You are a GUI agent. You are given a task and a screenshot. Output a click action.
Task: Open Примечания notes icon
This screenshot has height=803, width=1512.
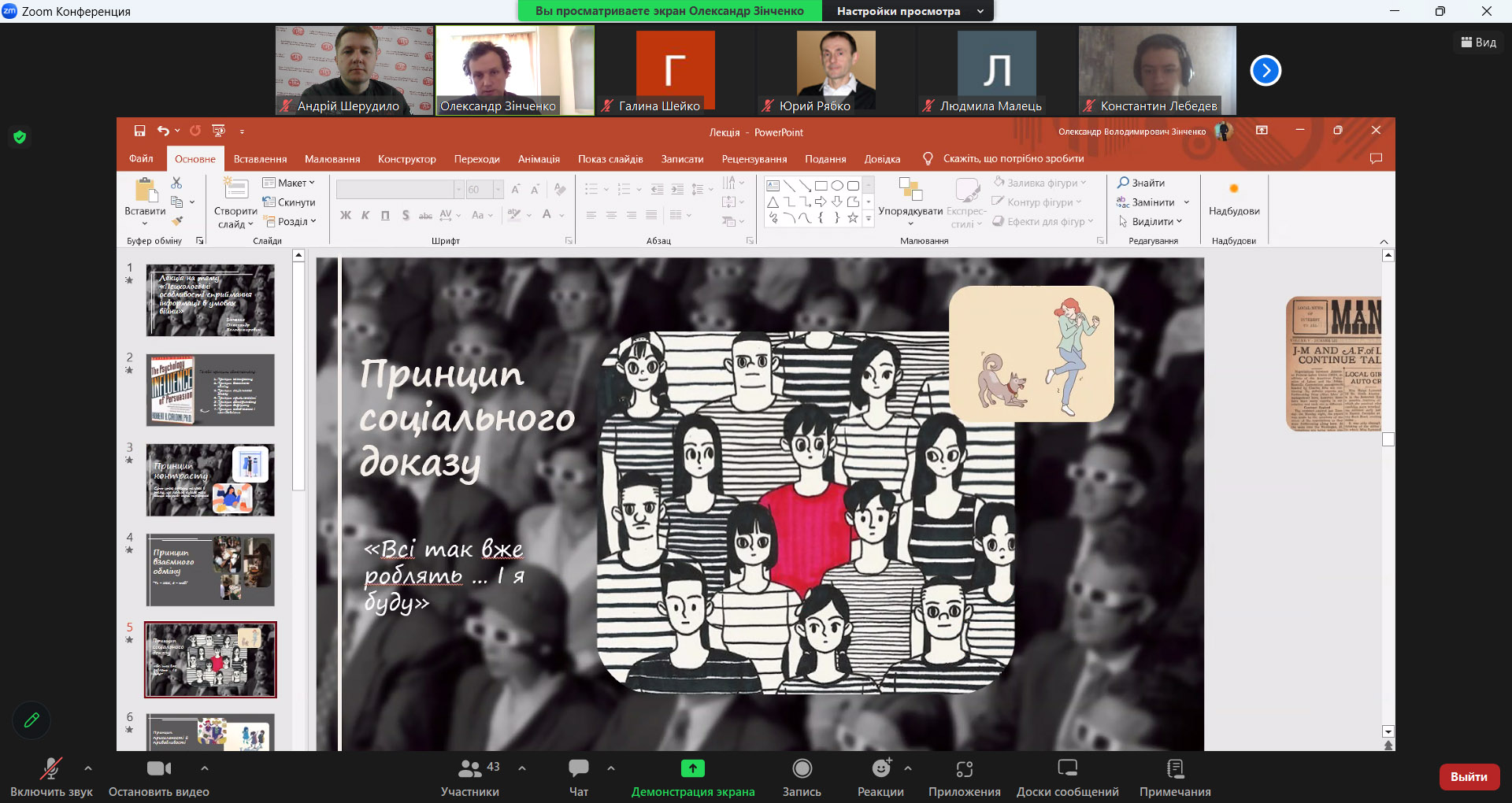tap(1175, 768)
